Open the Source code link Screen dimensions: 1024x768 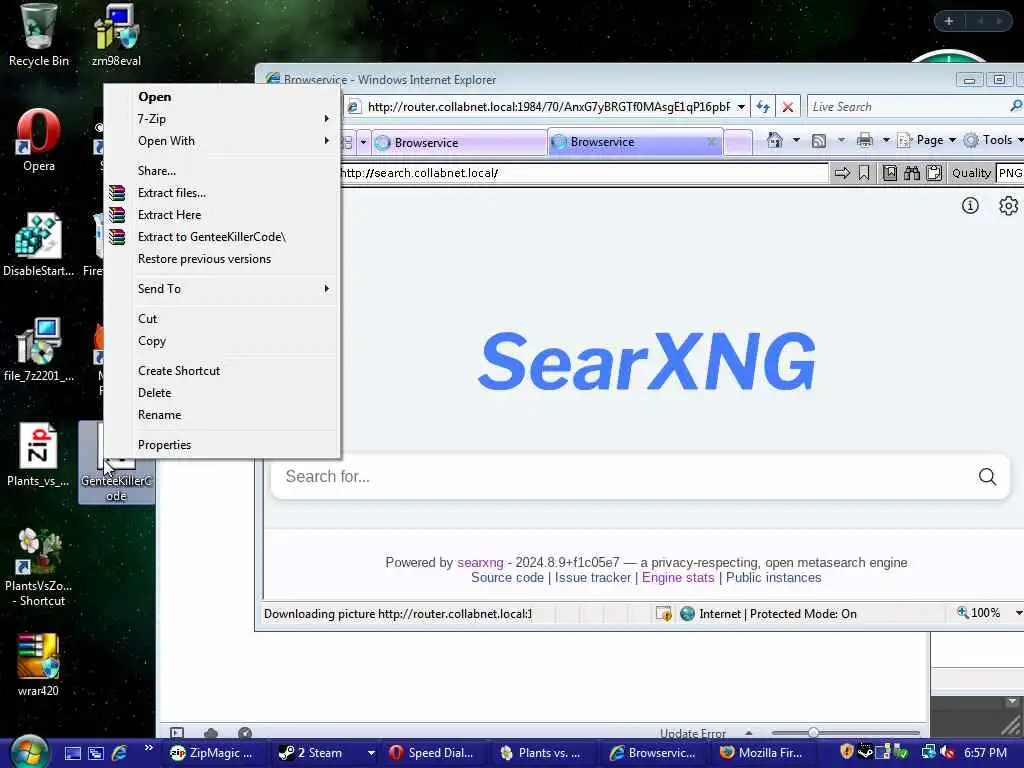(507, 578)
